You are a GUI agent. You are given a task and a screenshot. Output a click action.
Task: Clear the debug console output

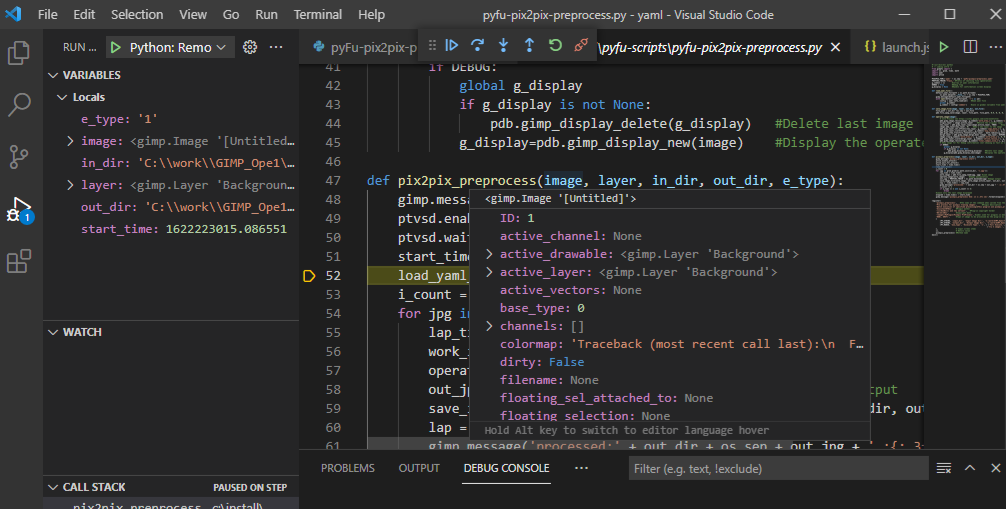tap(944, 469)
